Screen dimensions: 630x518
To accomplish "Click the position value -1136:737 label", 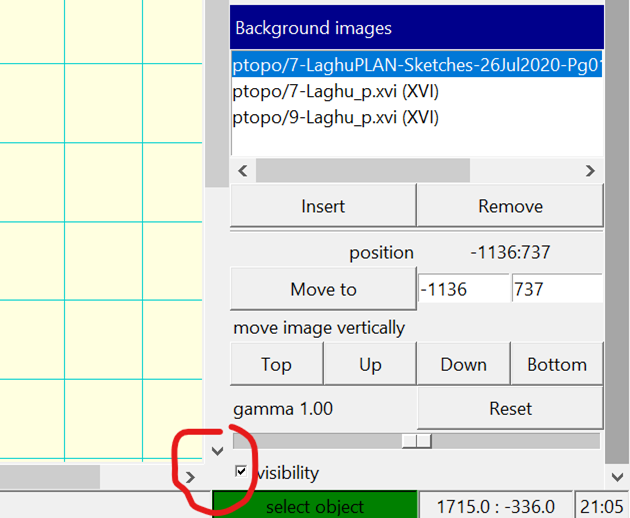I will tap(510, 252).
